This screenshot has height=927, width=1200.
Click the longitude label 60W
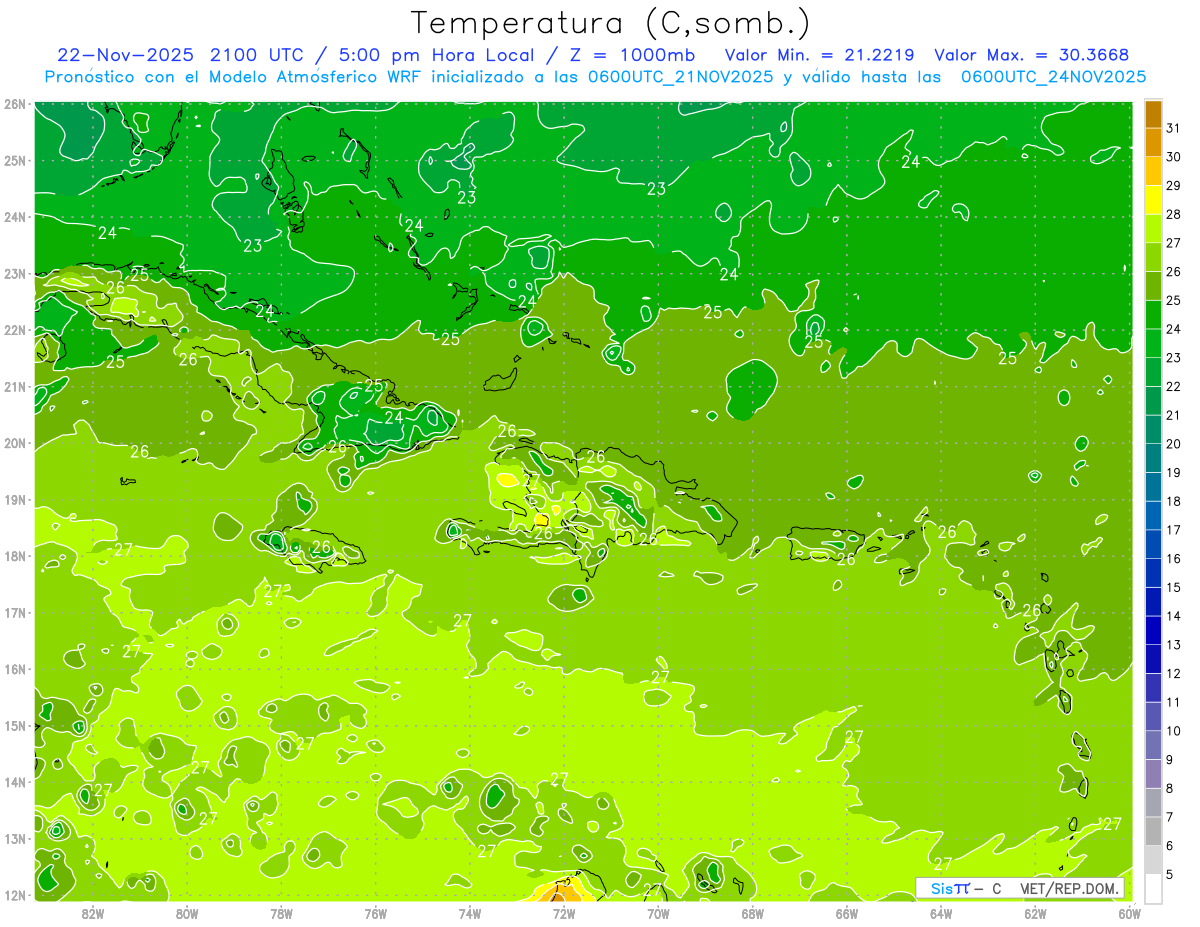(1130, 912)
